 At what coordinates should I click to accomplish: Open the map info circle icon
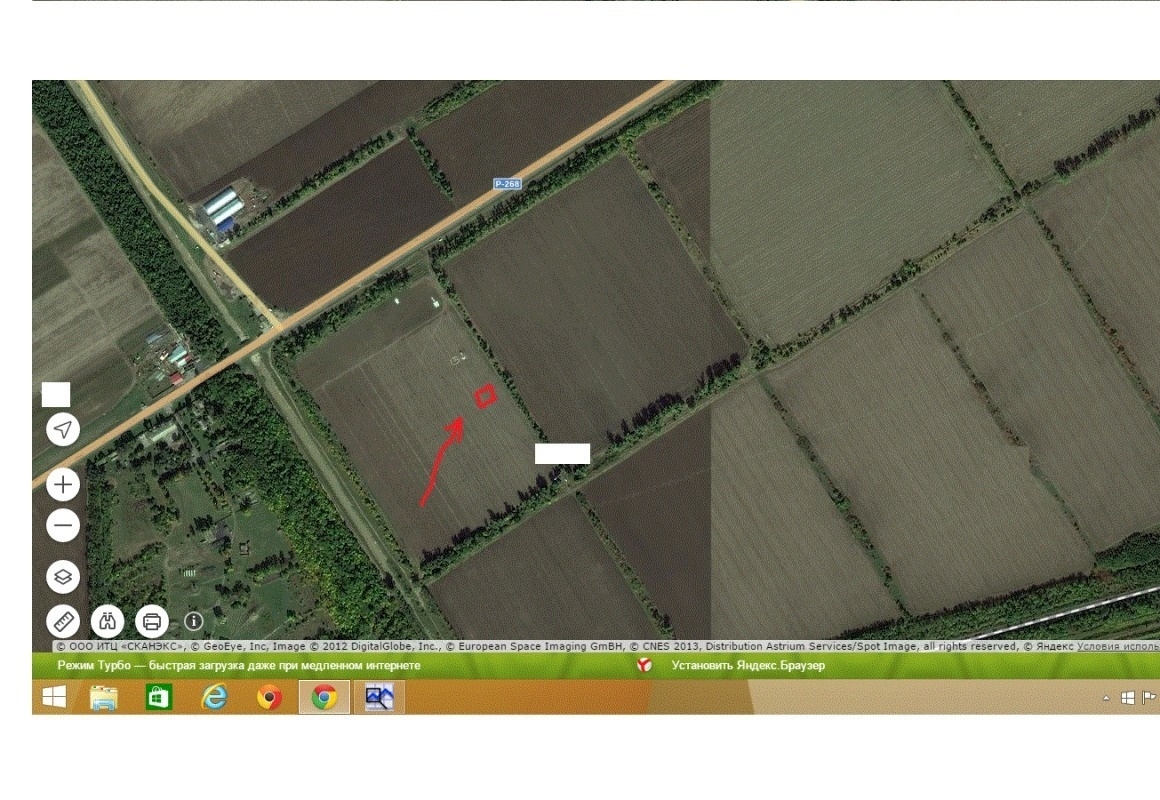[x=193, y=621]
